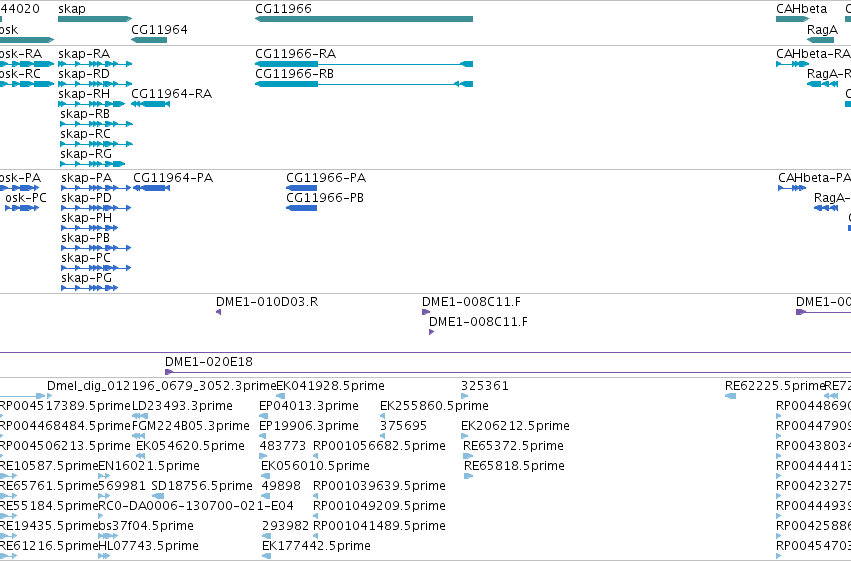Choose the skap-PC polypeptide
This screenshot has height=561, width=851.
point(96,268)
